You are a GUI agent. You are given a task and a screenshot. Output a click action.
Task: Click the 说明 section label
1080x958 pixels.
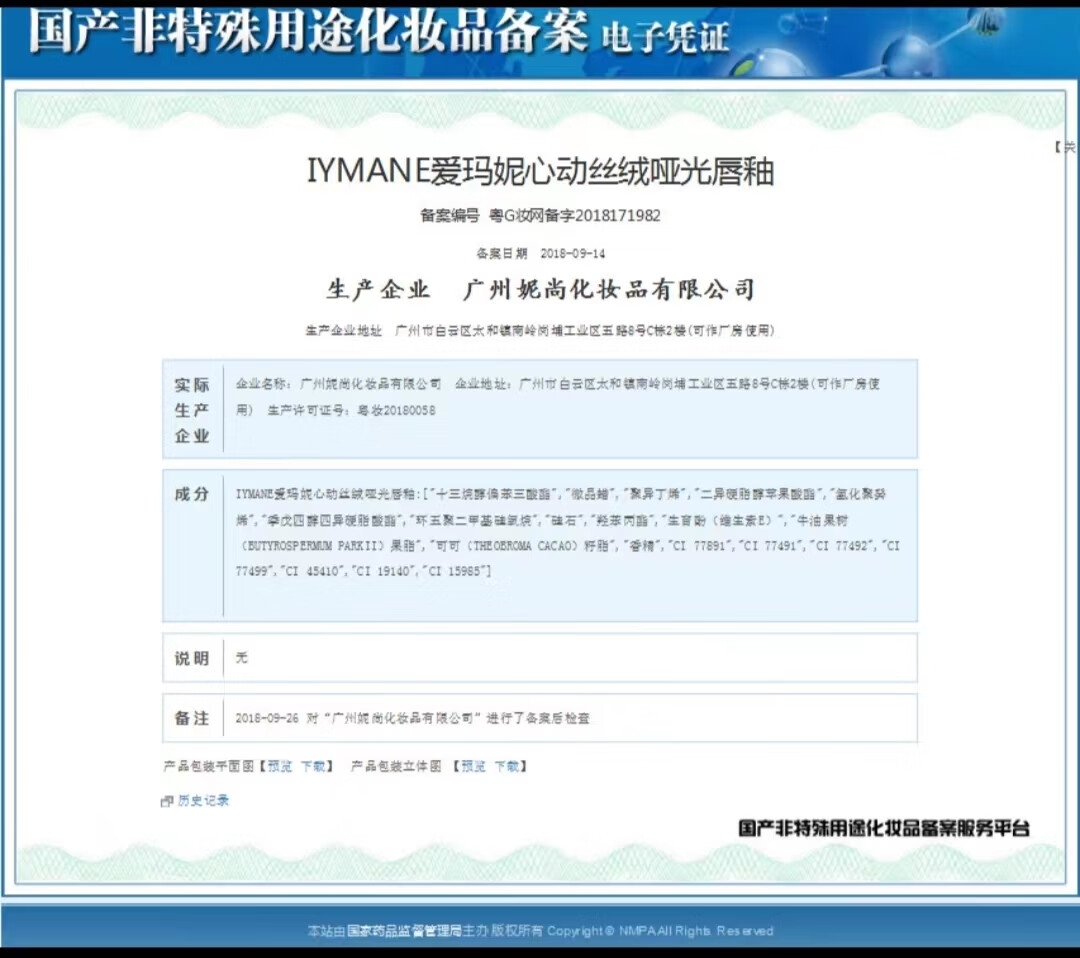191,658
